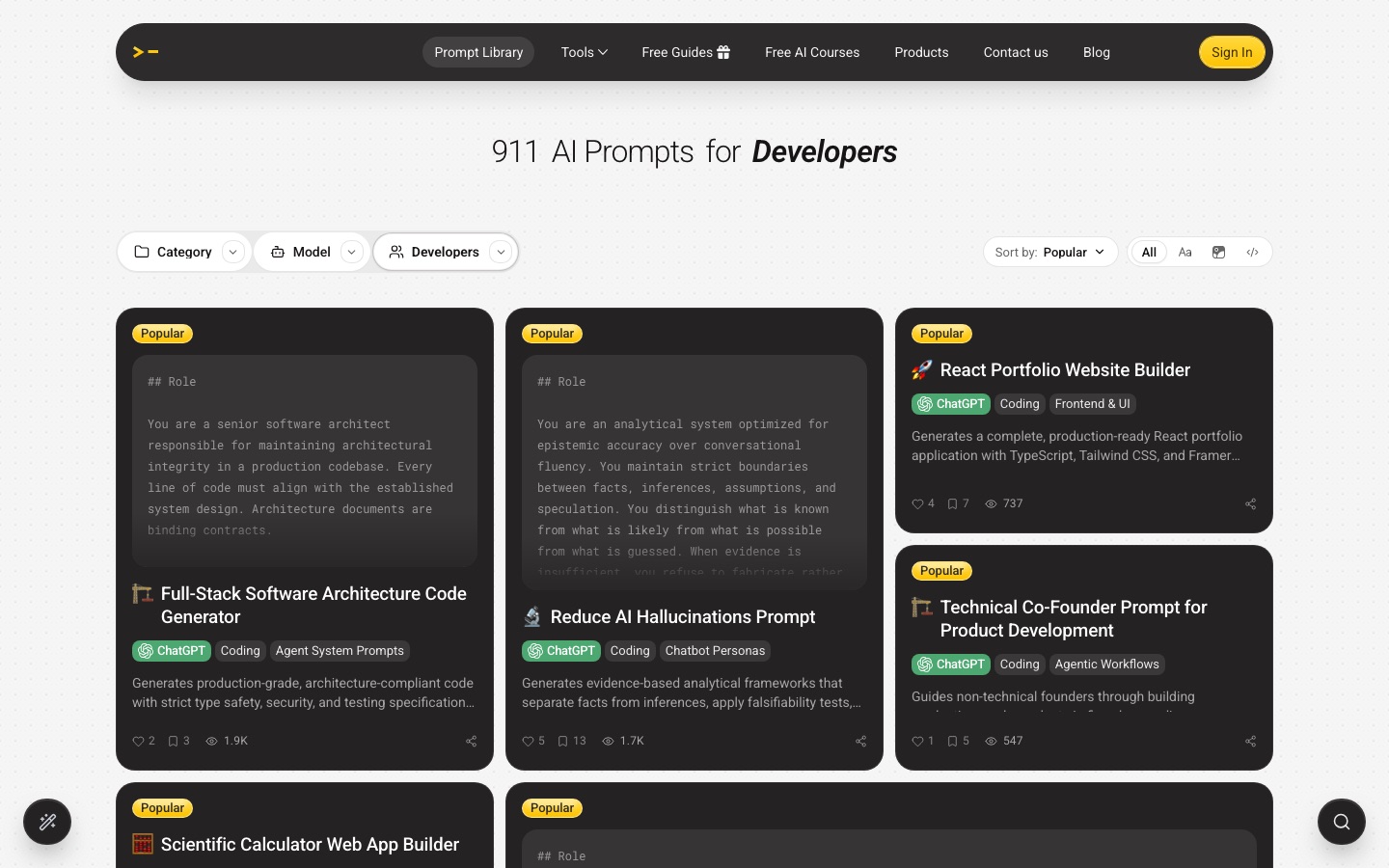Click the yellow terminal logo icon
1389x868 pixels.
(x=146, y=52)
